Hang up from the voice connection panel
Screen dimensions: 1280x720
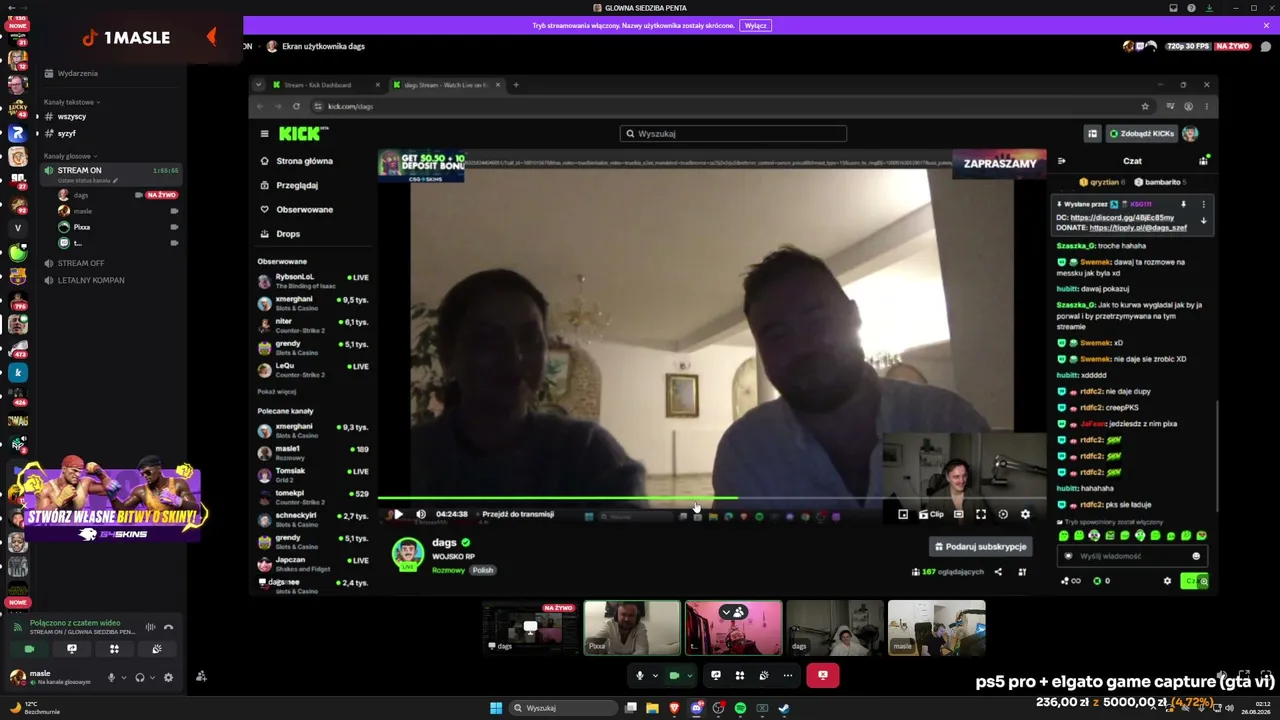168,627
